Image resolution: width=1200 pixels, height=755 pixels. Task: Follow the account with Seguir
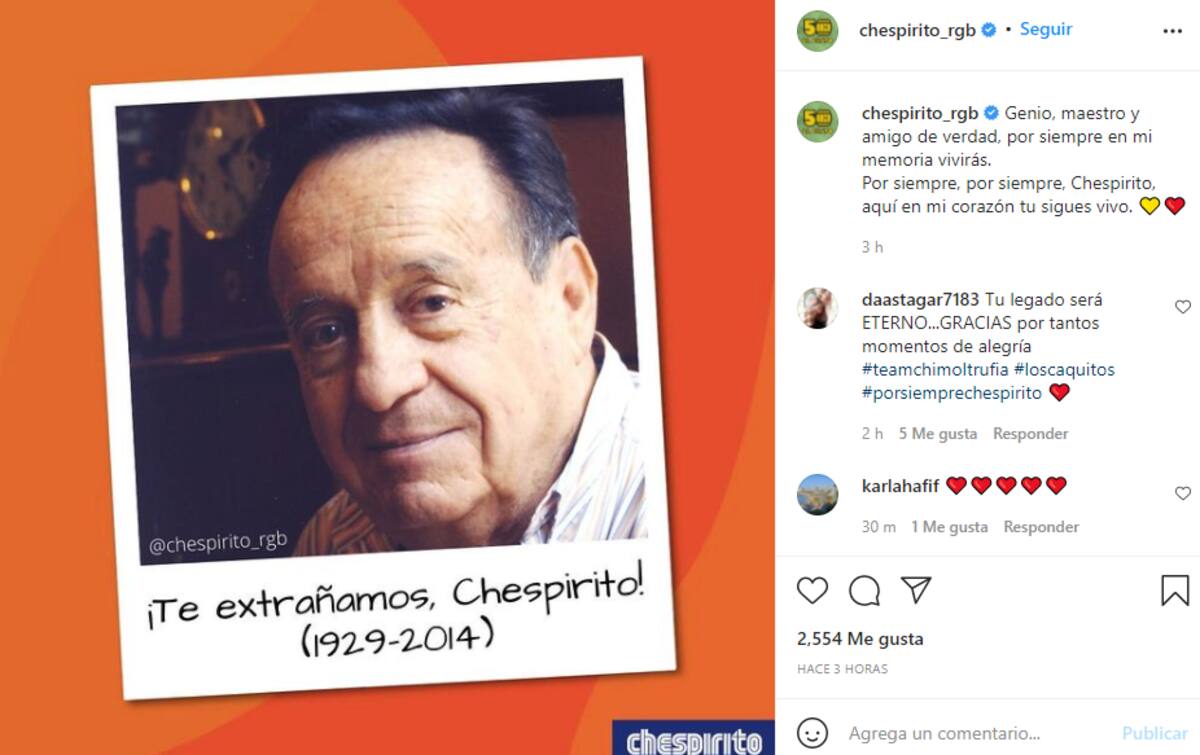[x=1046, y=30]
